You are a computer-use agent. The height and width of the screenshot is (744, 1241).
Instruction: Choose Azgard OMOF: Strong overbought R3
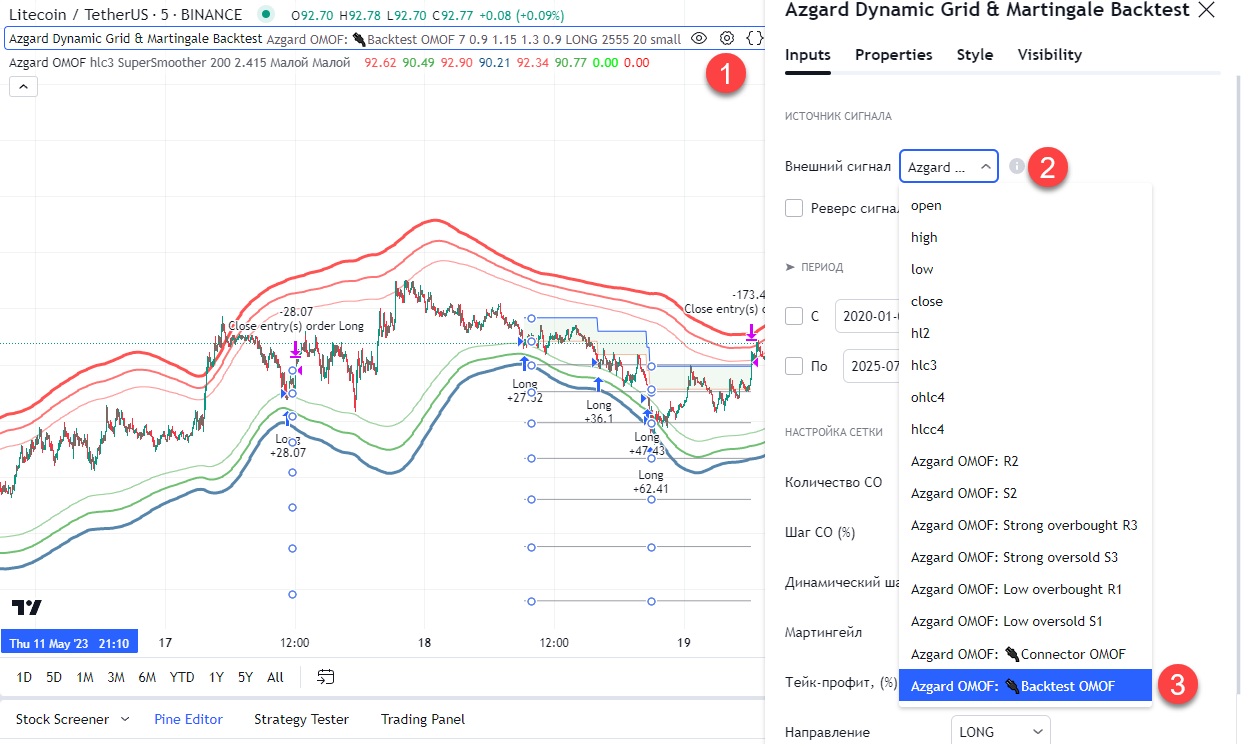pos(1026,525)
